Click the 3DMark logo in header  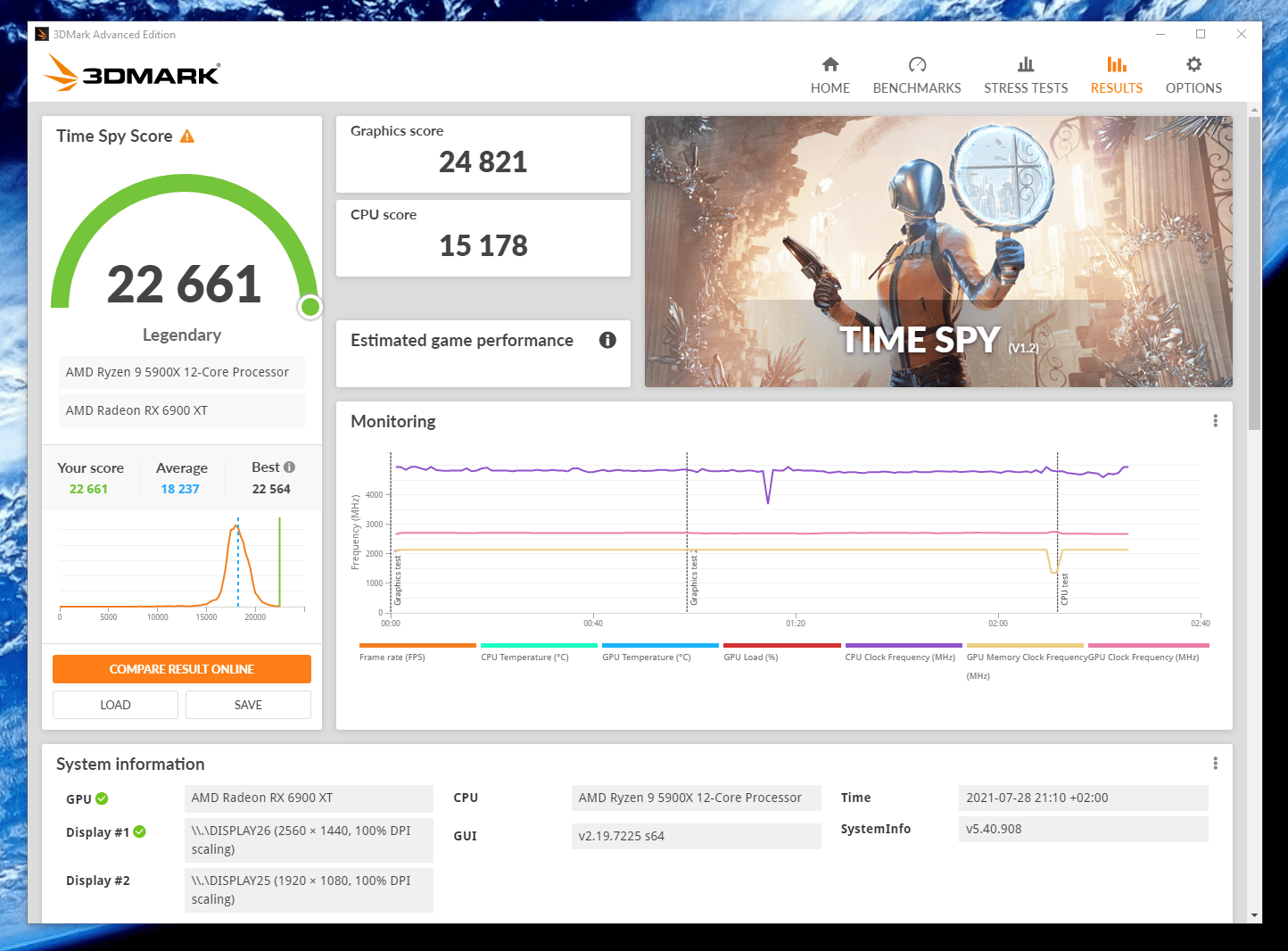(x=132, y=73)
